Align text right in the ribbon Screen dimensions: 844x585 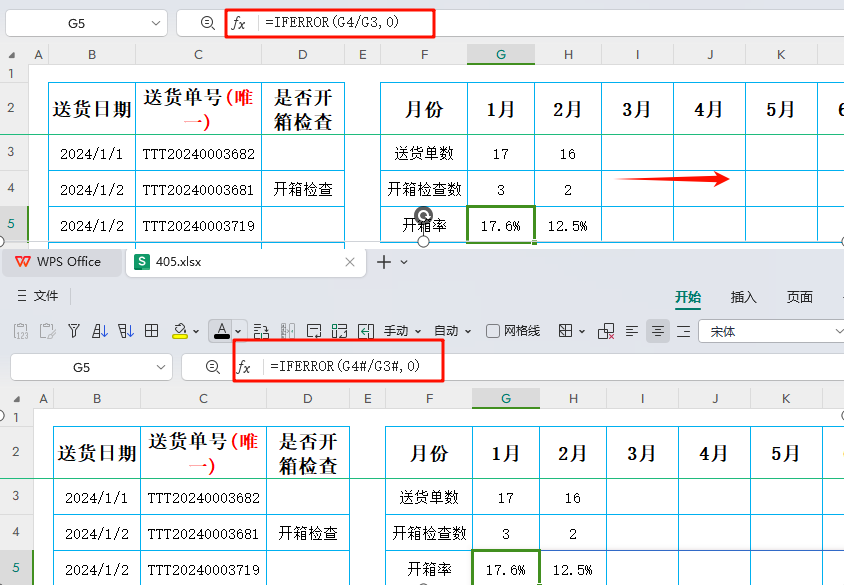pyautogui.click(x=684, y=331)
